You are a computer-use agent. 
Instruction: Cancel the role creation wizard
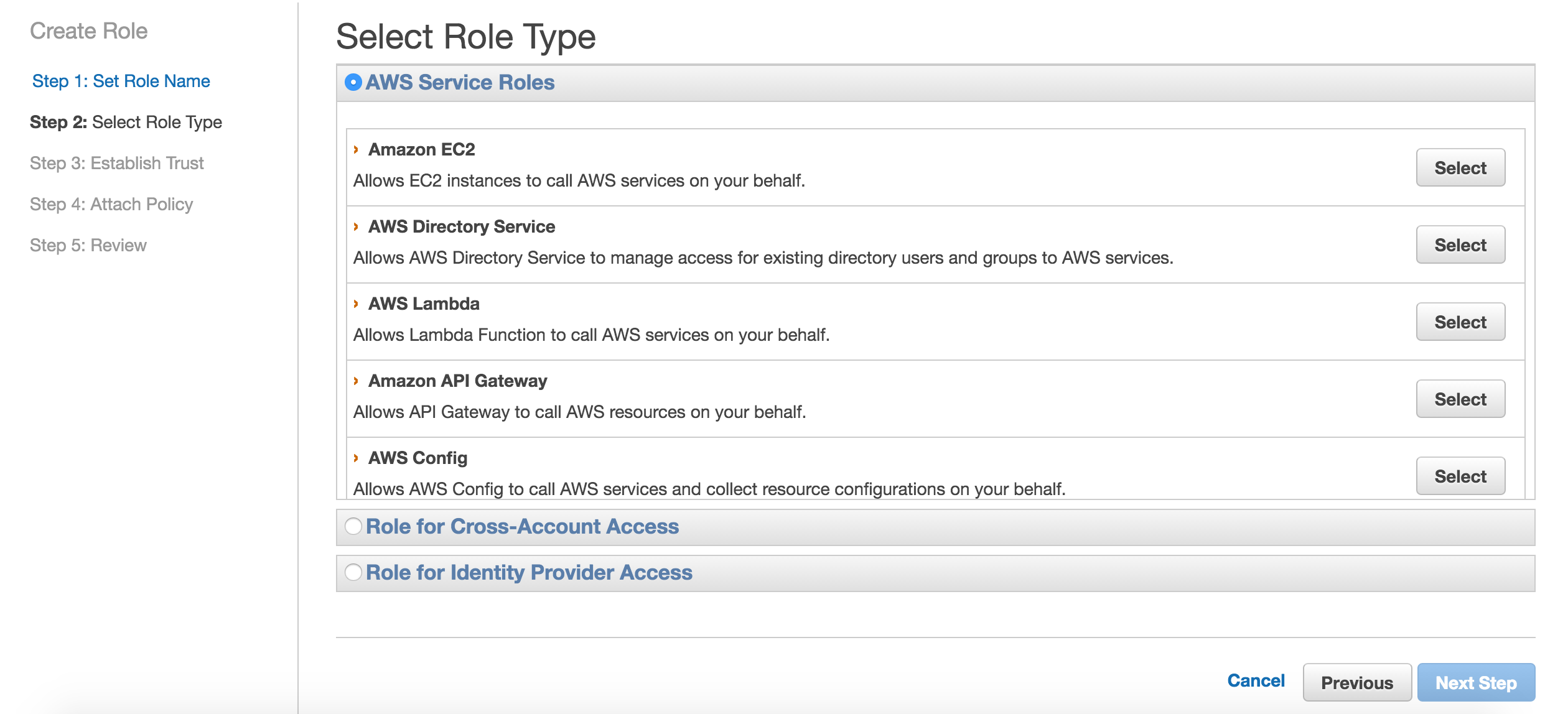click(x=1256, y=681)
